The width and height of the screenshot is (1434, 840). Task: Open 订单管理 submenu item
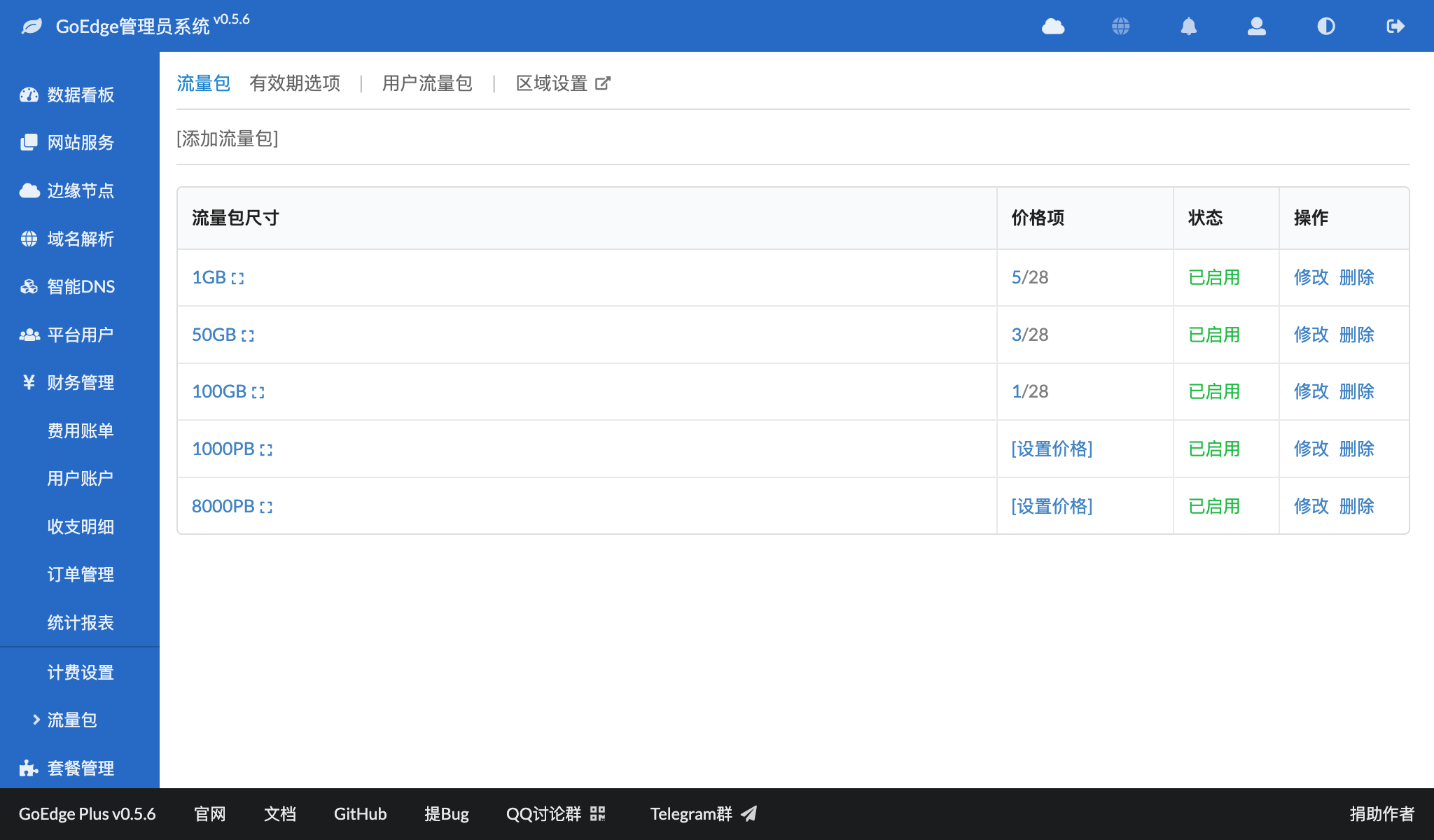point(81,575)
